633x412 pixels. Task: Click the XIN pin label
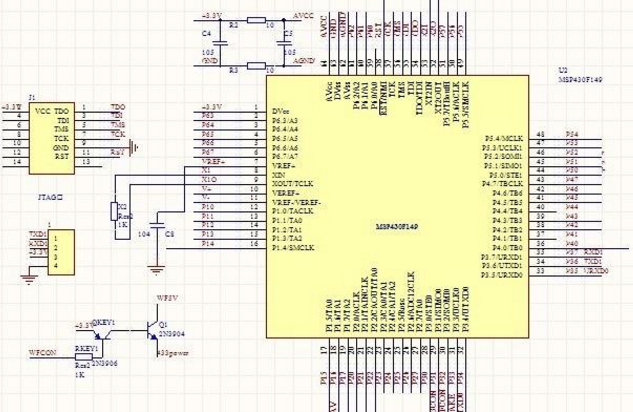[x=279, y=175]
